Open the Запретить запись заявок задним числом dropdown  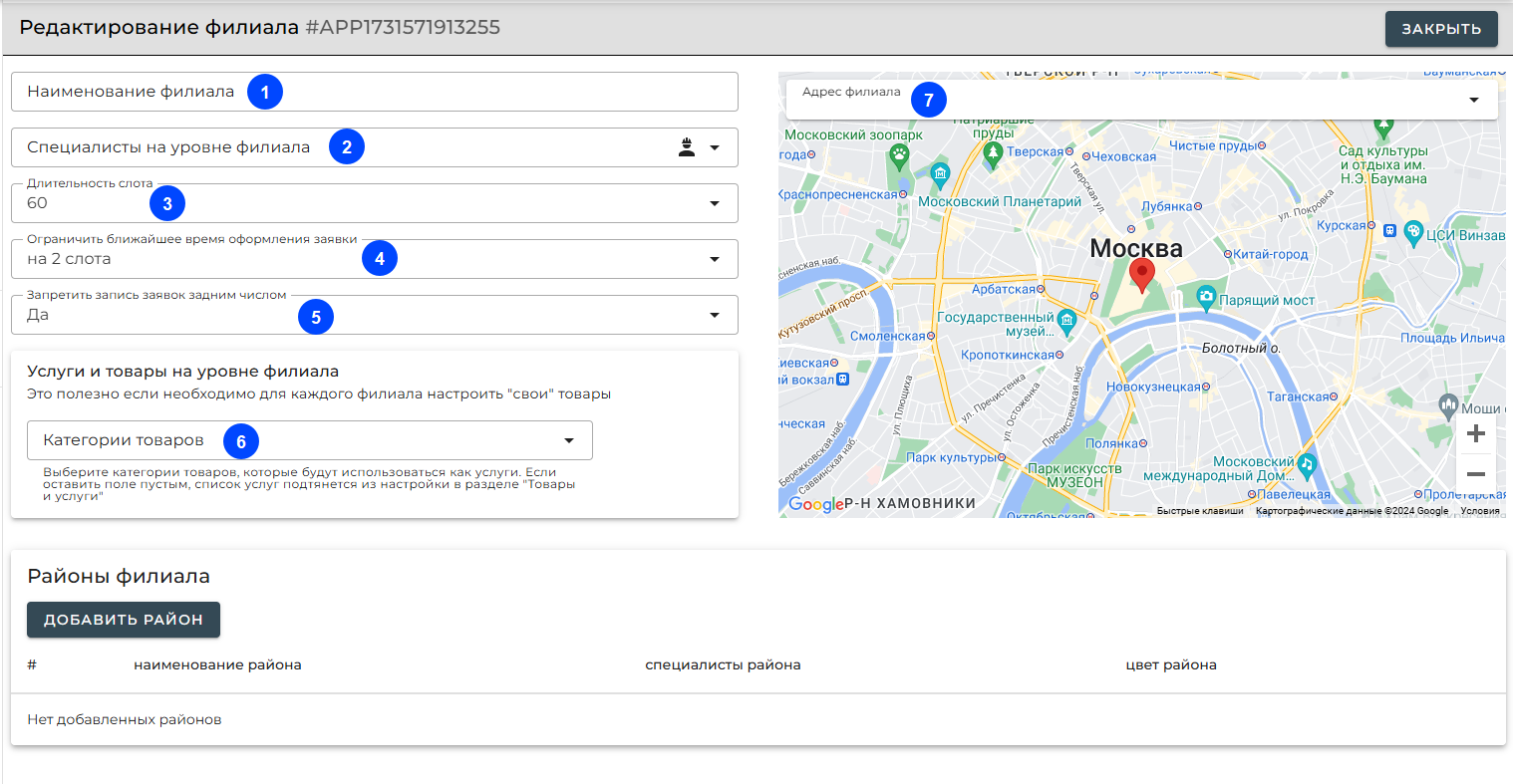(375, 315)
